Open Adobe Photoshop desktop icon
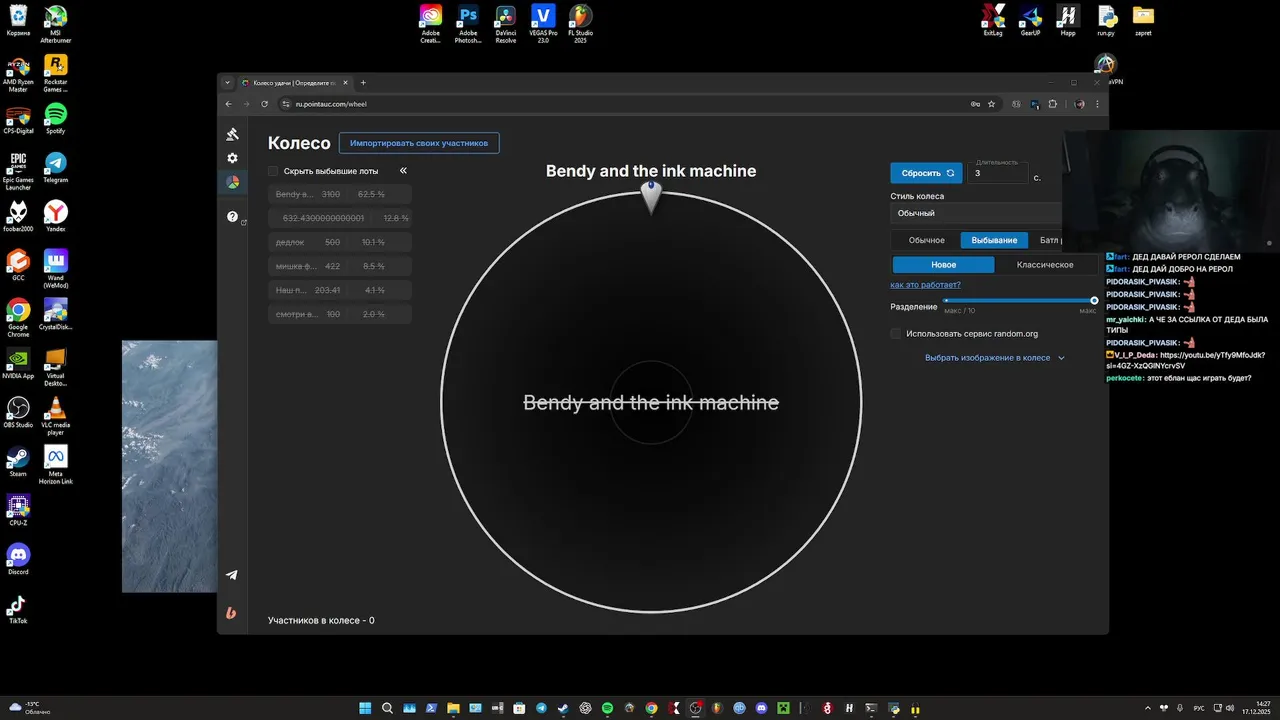The image size is (1280, 720). (468, 23)
